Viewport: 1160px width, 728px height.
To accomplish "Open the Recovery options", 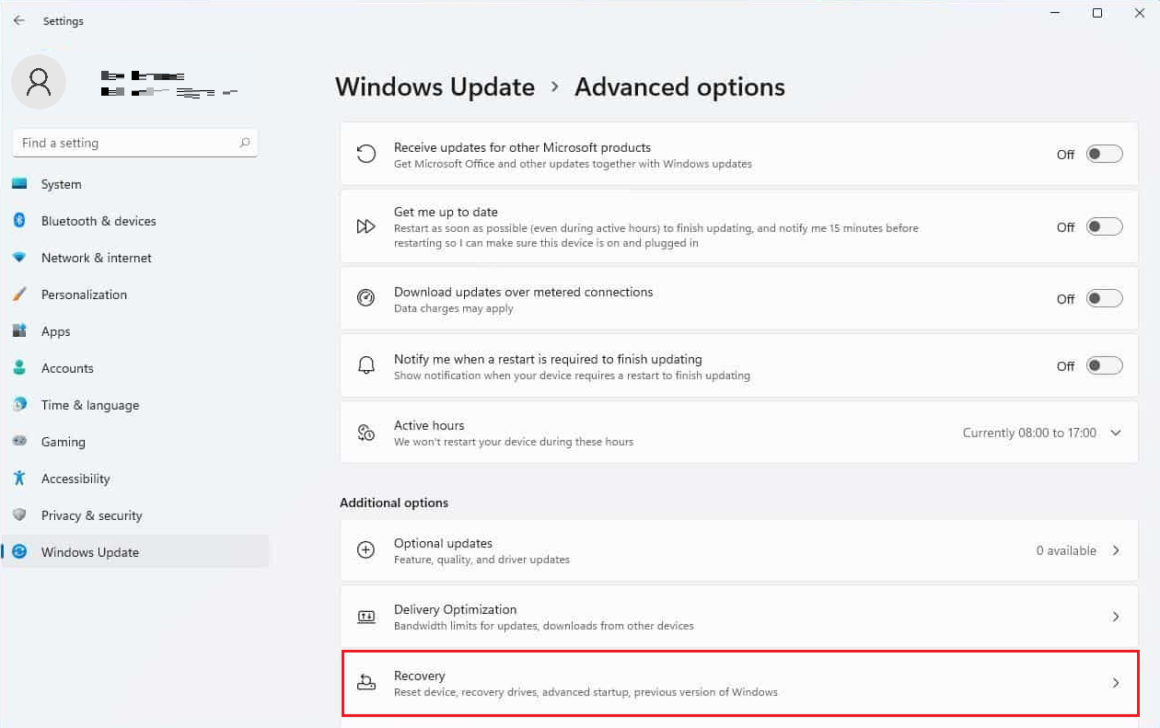I will pos(1115,683).
